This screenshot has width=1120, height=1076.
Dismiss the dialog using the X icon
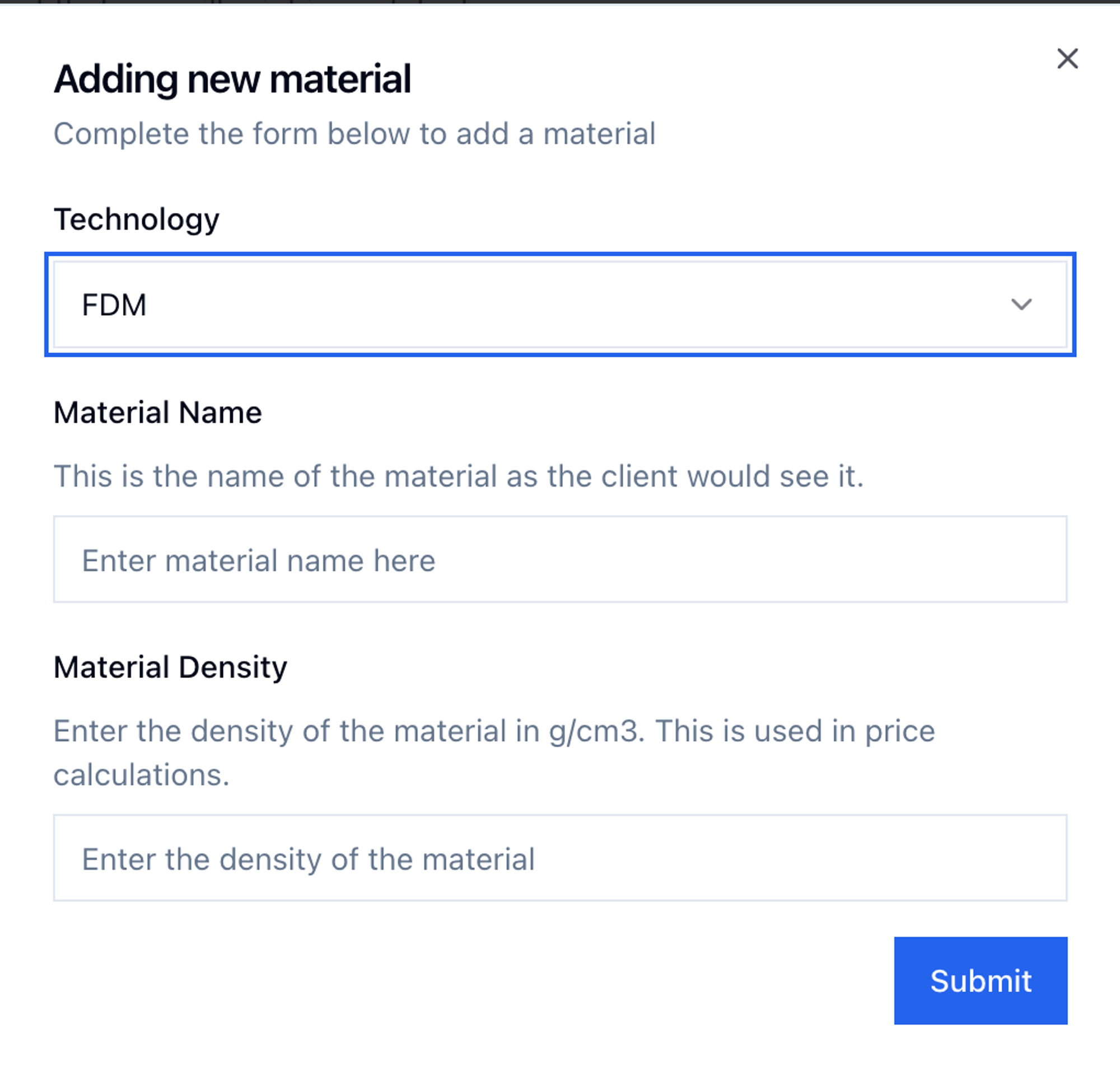click(1067, 59)
